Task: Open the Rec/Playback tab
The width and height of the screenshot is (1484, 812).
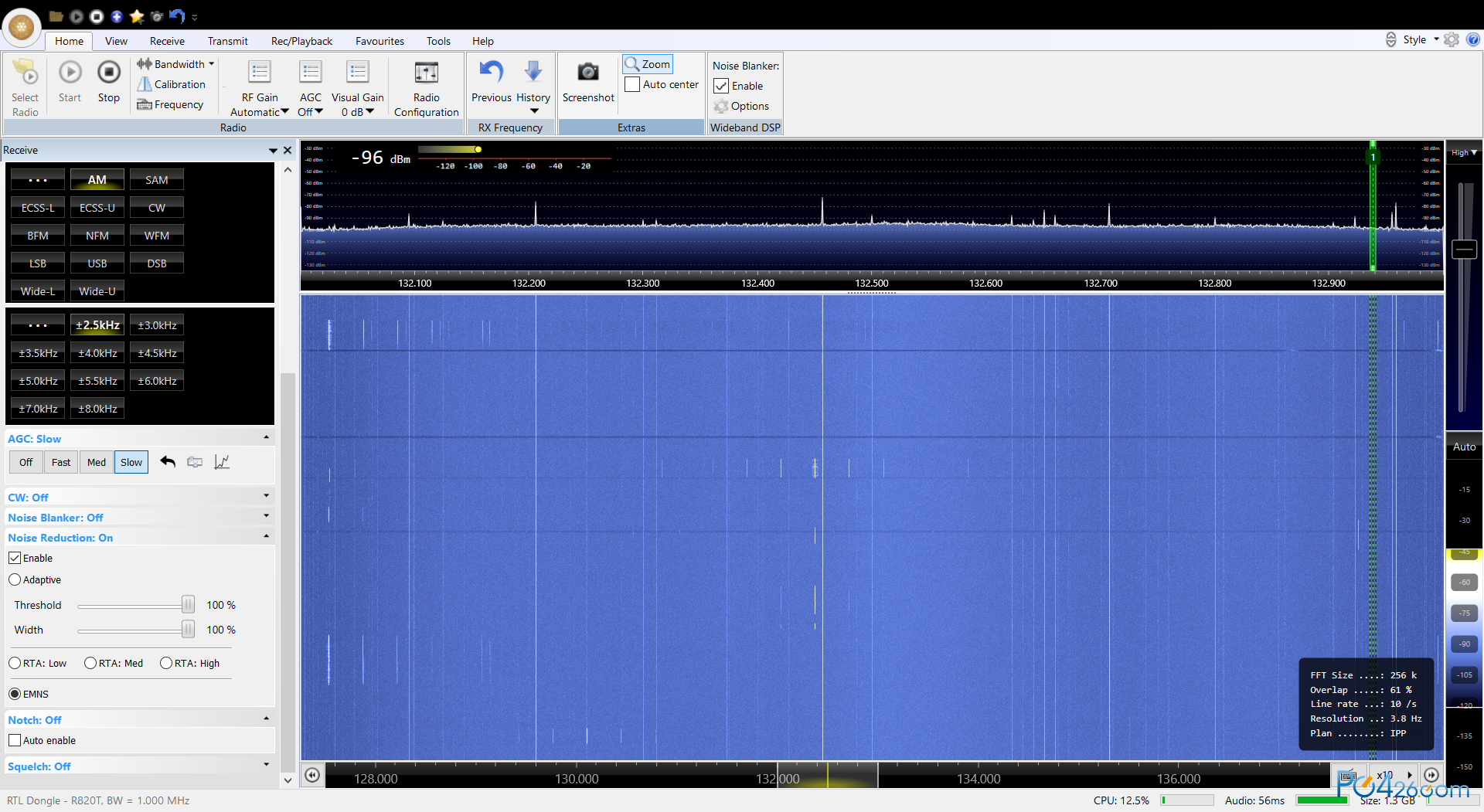Action: pyautogui.click(x=301, y=41)
